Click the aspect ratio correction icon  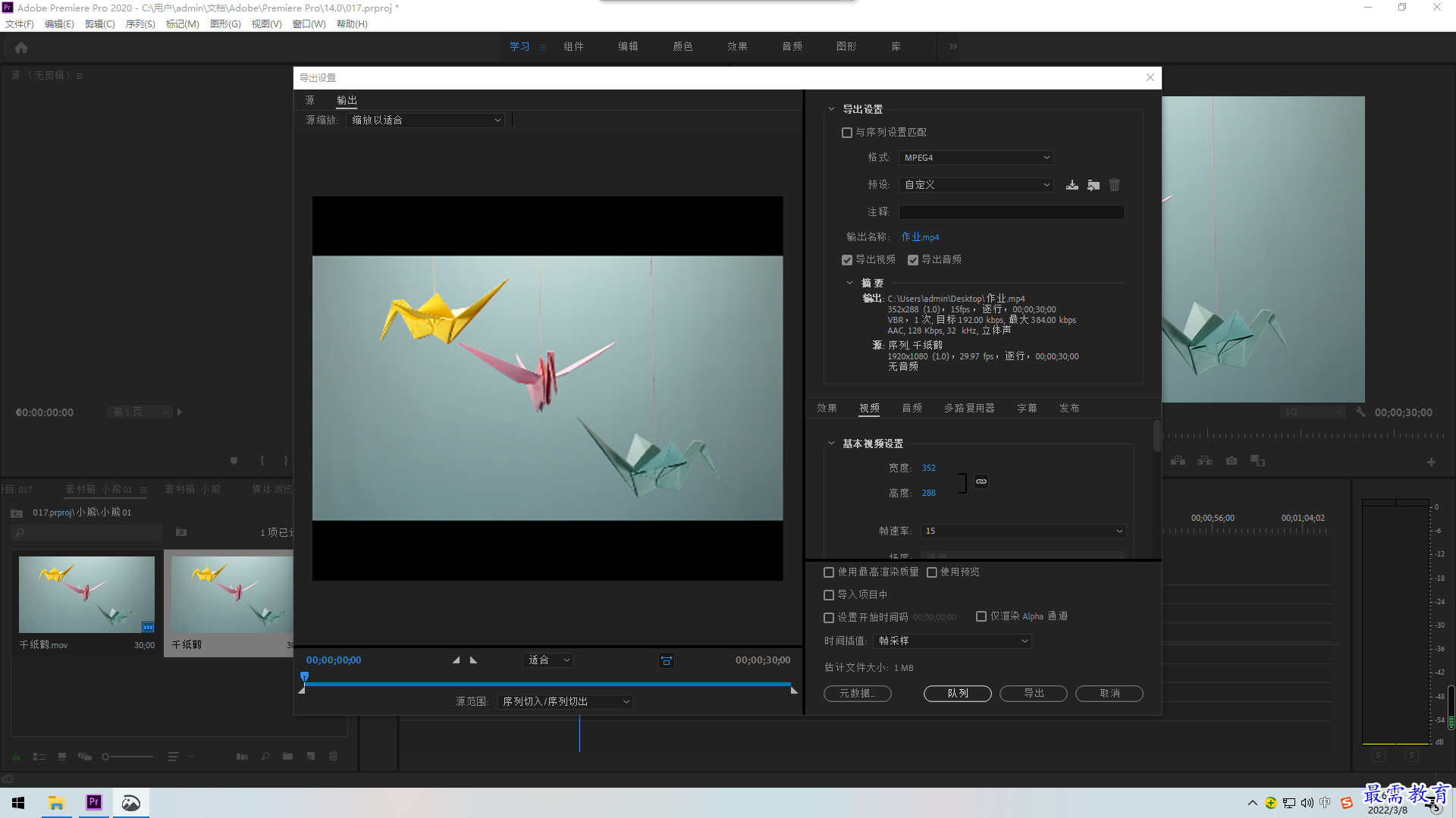[667, 661]
